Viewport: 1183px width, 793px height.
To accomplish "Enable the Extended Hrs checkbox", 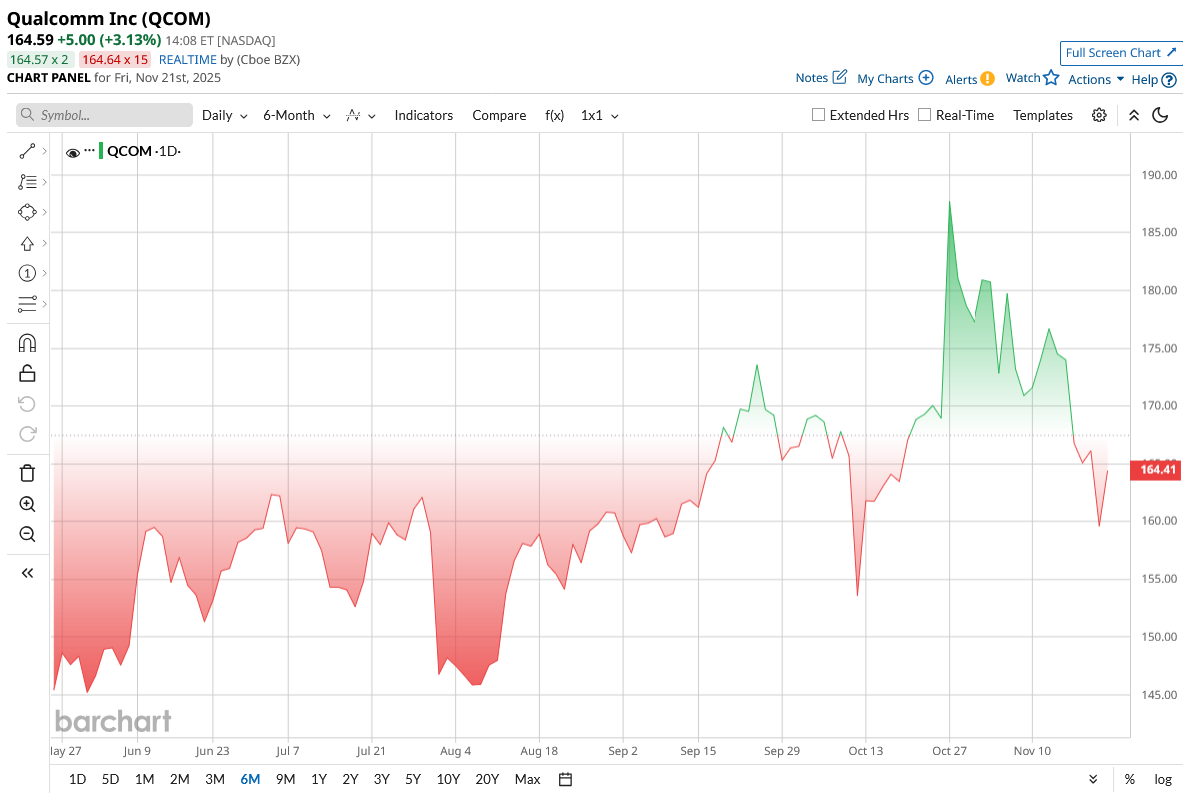I will pos(818,115).
